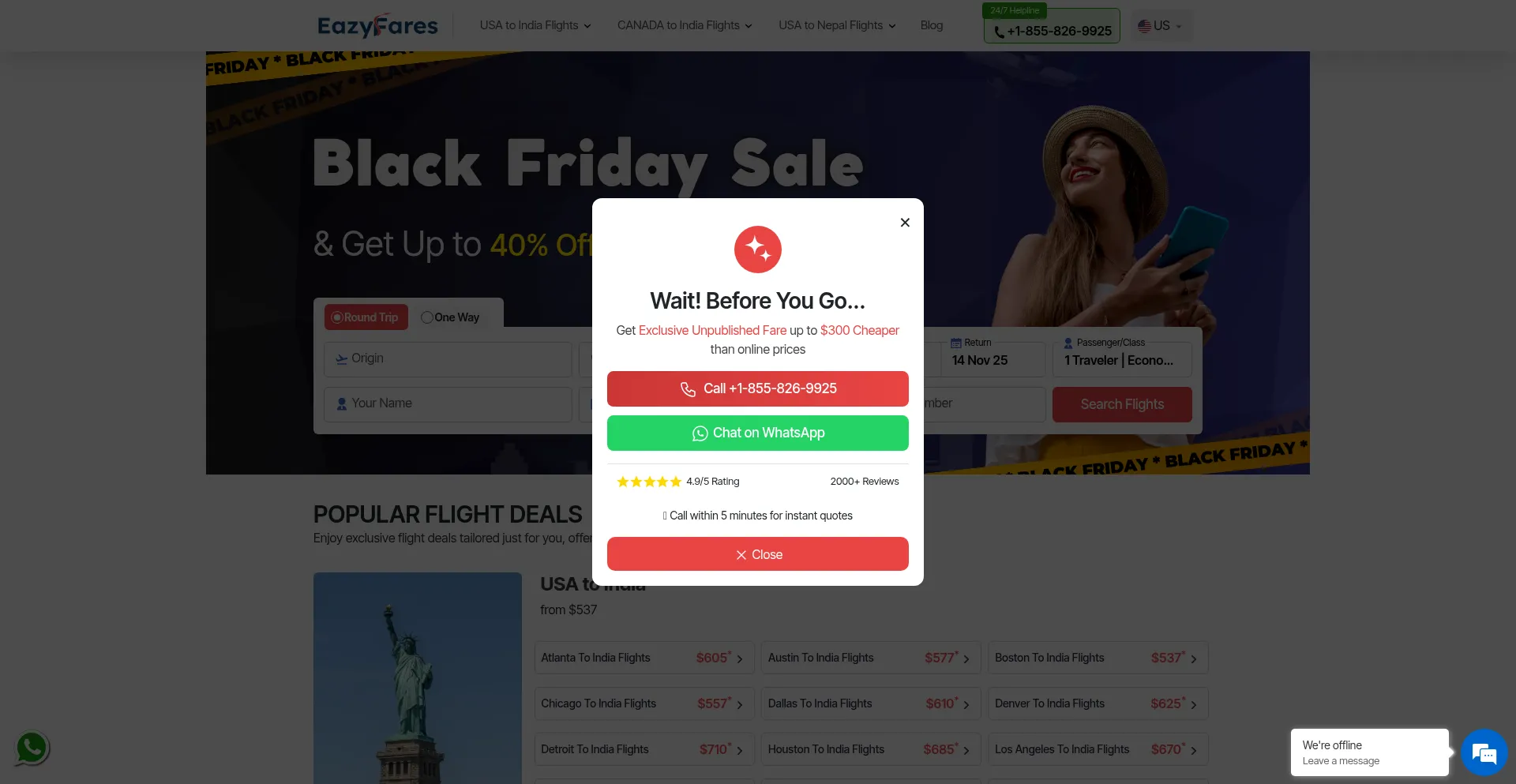Viewport: 1516px width, 784px height.
Task: Open the US country selector dropdown
Action: pos(1160,26)
